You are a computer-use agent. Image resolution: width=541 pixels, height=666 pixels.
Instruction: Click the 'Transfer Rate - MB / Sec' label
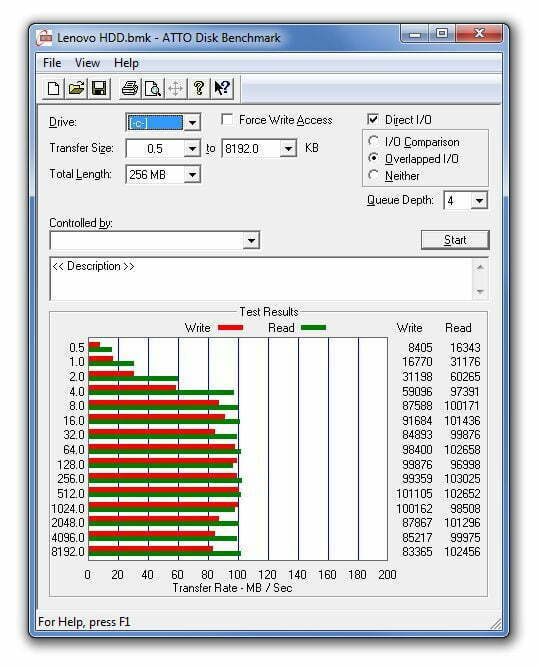(232, 588)
